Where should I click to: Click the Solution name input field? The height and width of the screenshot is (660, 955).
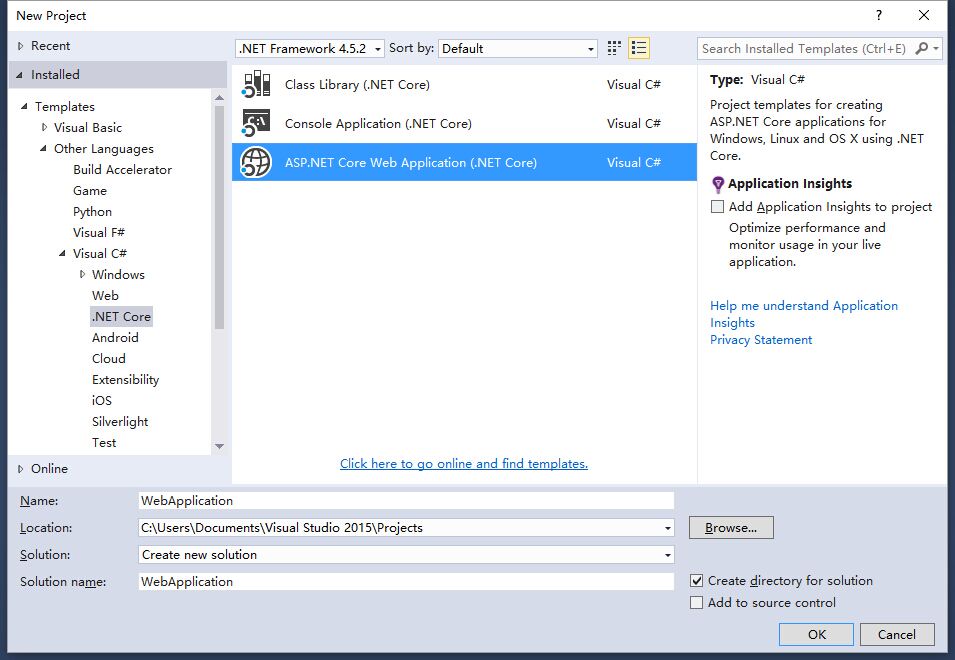pyautogui.click(x=406, y=581)
